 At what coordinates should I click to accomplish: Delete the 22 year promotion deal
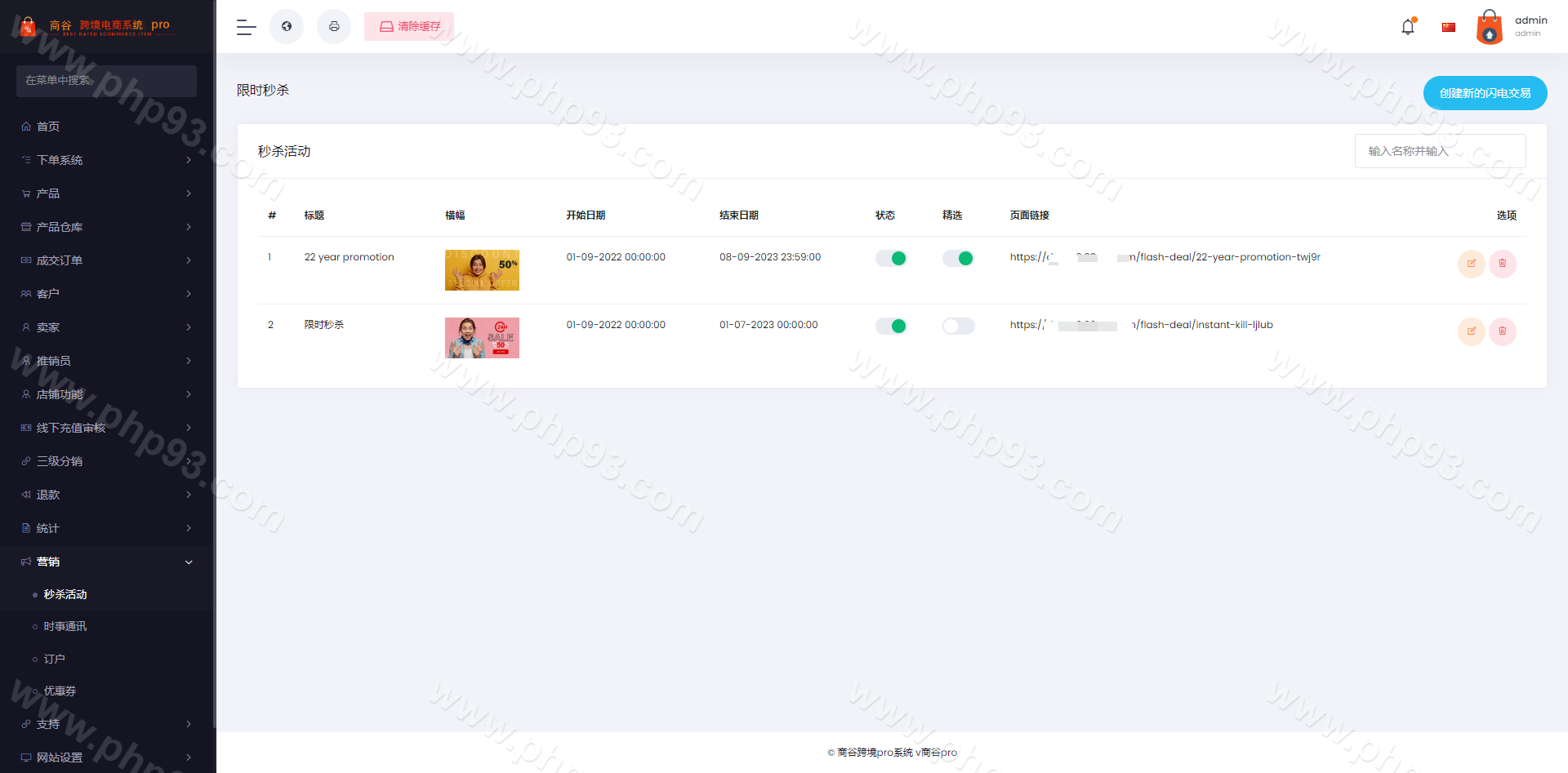pos(1502,264)
